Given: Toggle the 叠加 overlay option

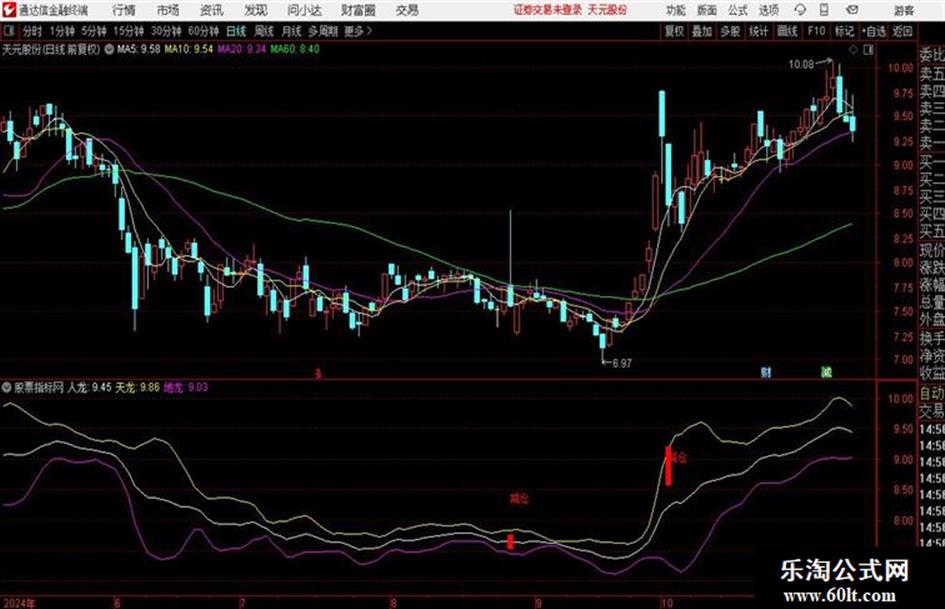Looking at the screenshot, I should 702,31.
